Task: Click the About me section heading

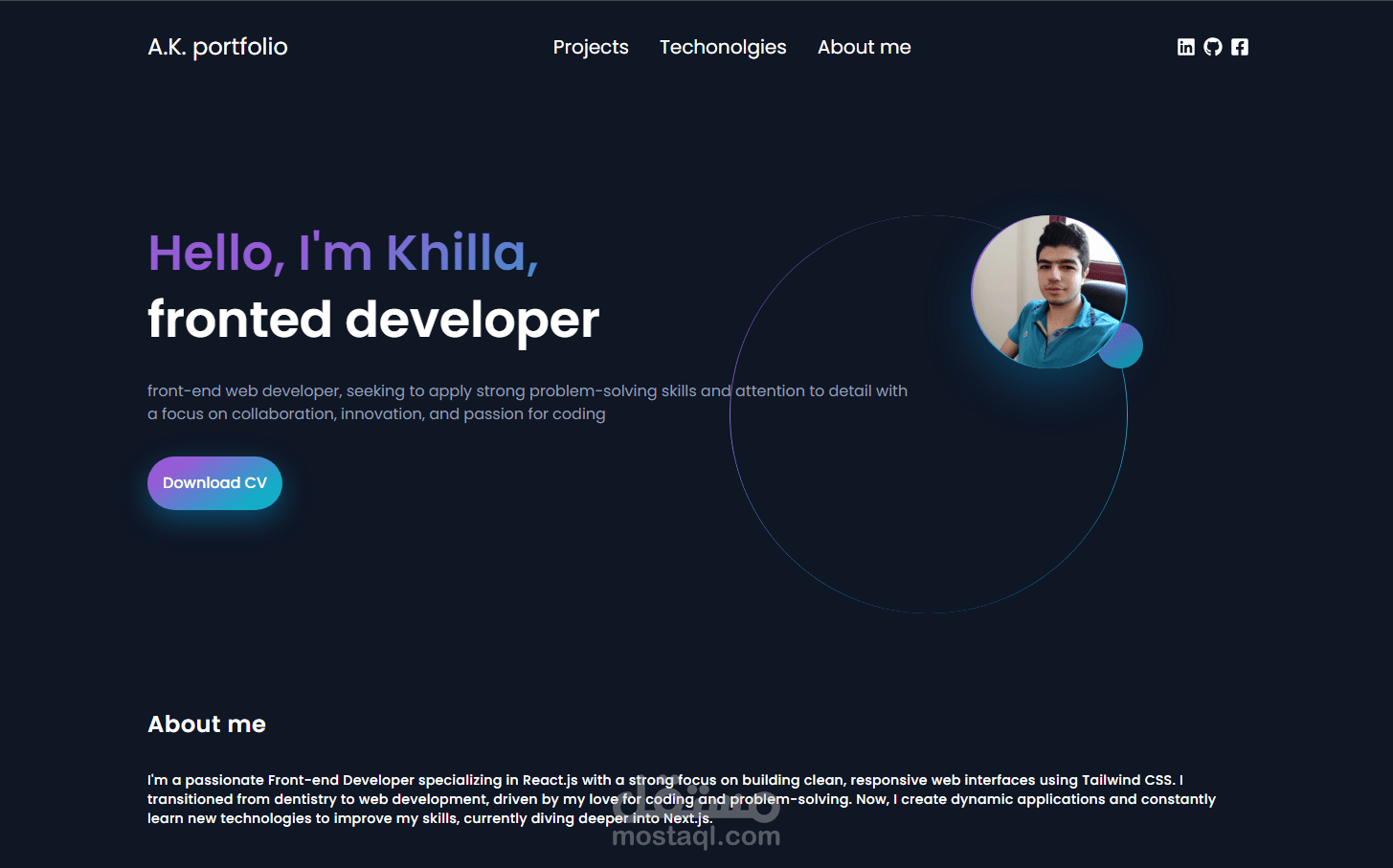Action: tap(207, 724)
